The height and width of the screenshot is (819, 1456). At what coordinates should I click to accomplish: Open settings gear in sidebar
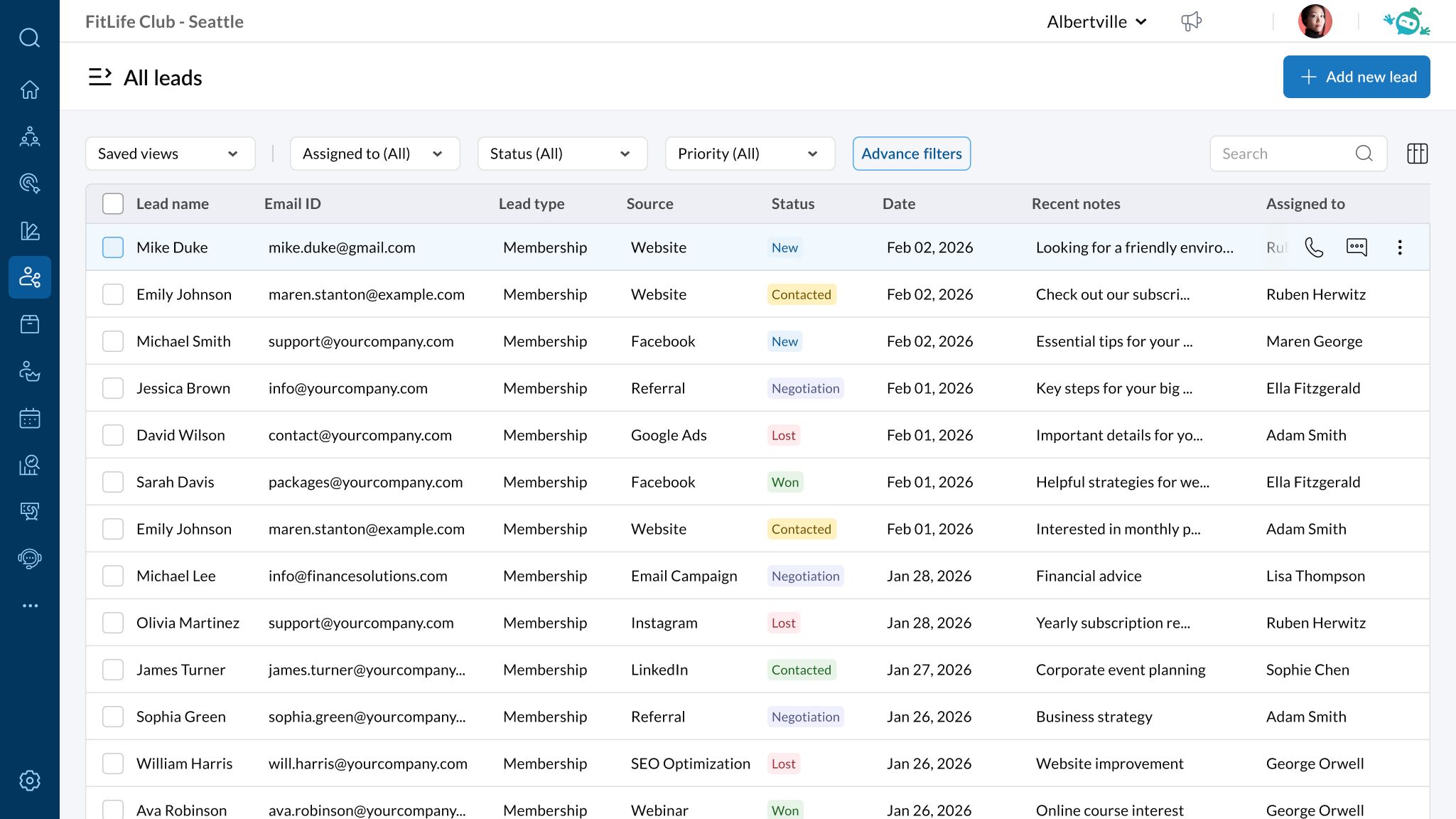point(30,781)
